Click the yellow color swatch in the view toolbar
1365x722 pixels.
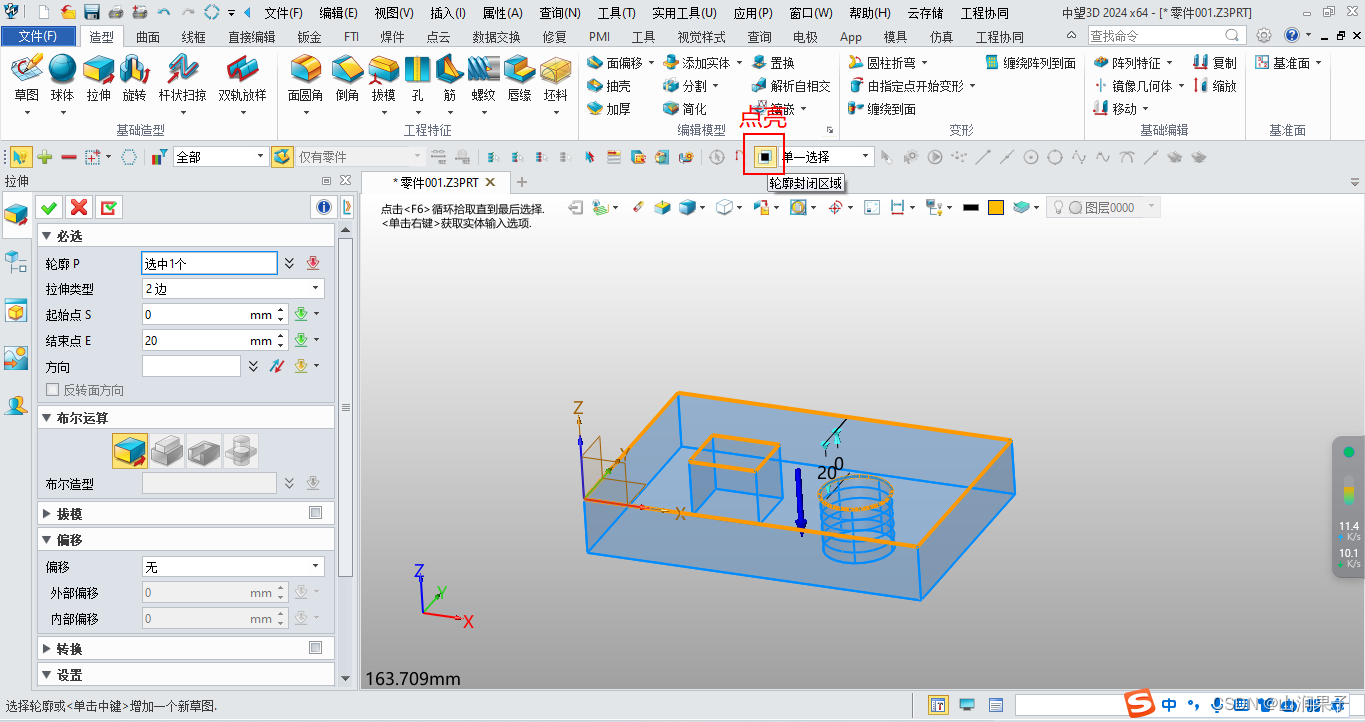(x=996, y=207)
